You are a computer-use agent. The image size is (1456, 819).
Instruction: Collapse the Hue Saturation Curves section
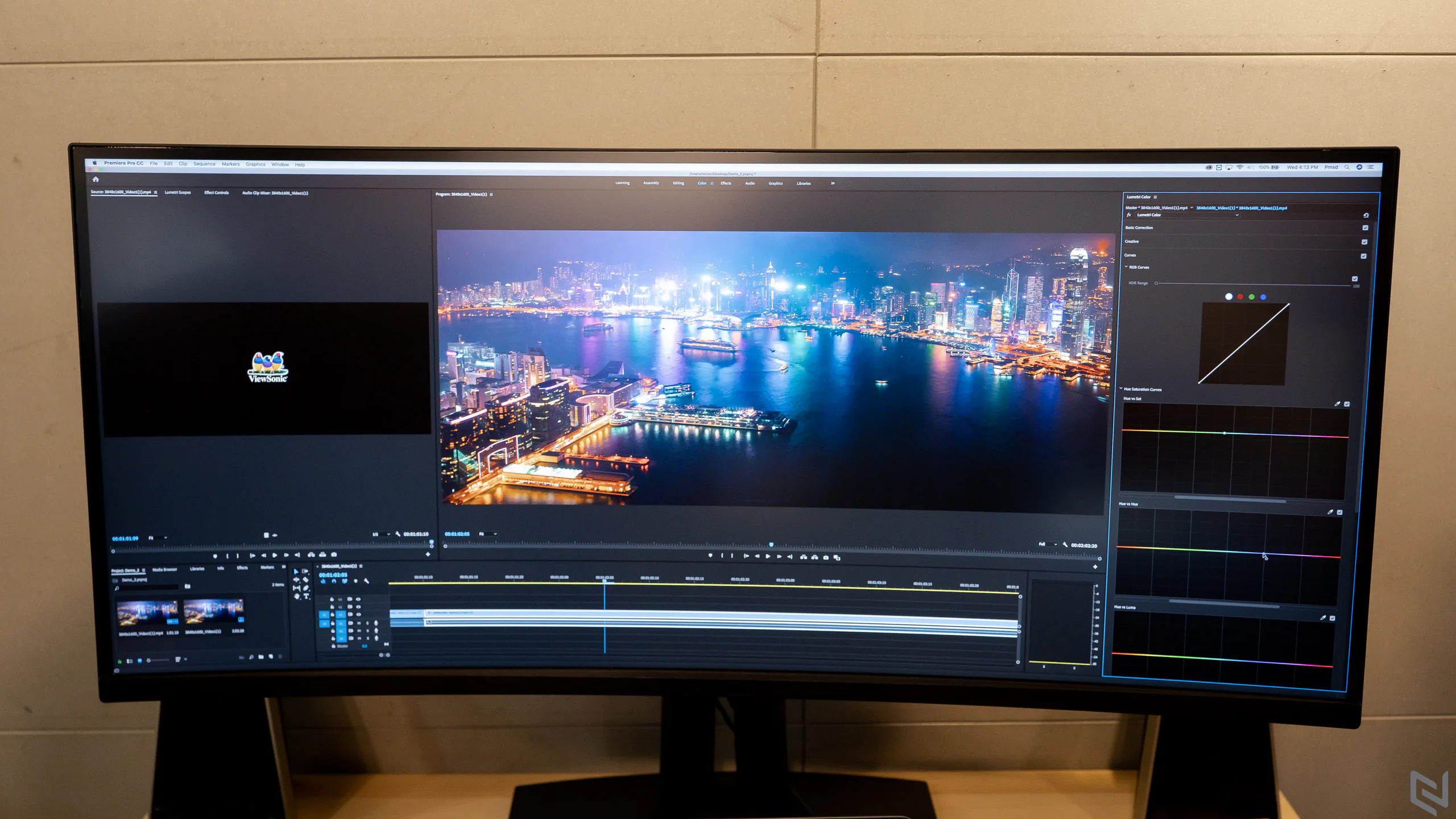(x=1121, y=389)
